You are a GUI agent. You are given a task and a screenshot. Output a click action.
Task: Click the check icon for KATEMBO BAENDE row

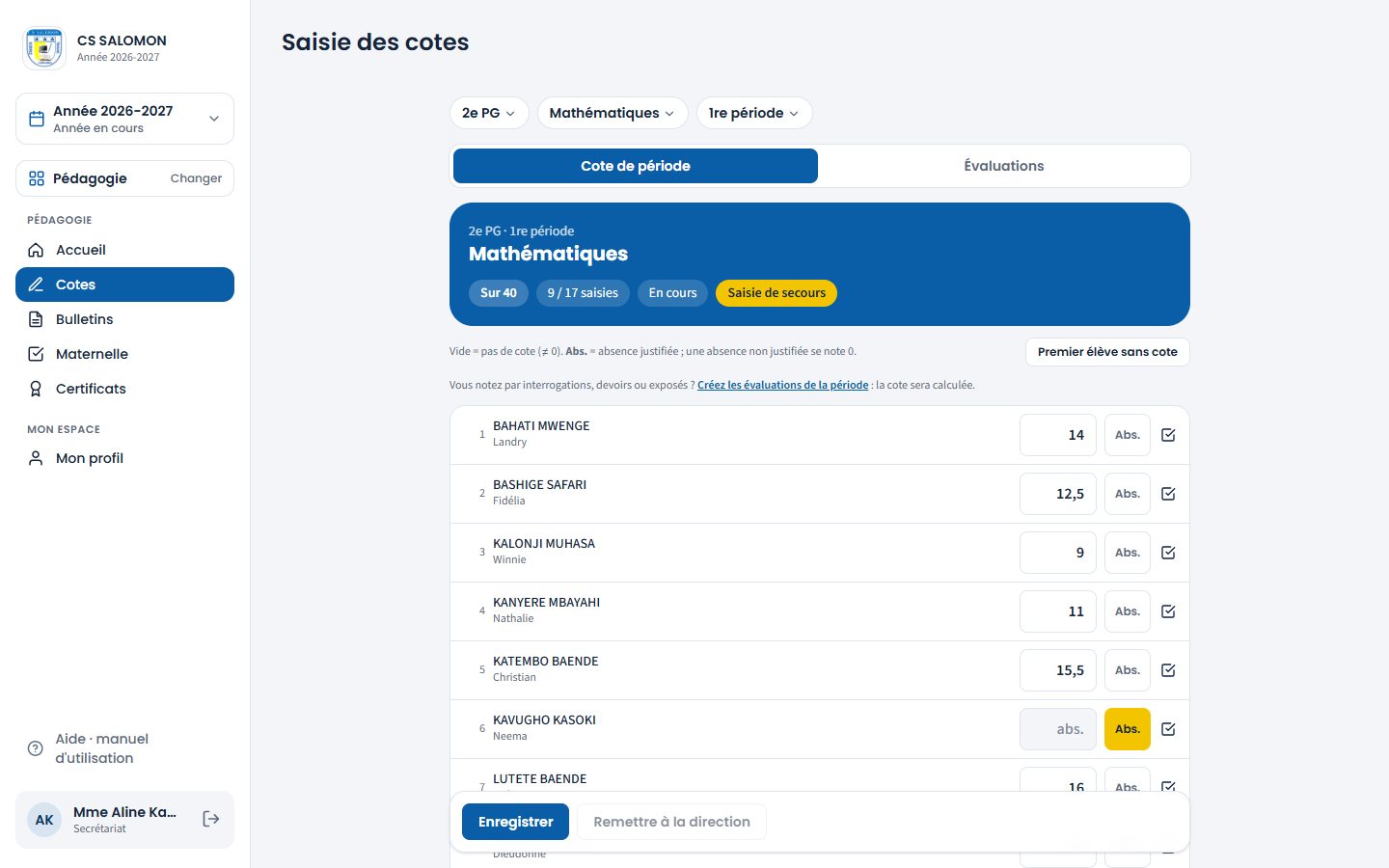click(1168, 670)
